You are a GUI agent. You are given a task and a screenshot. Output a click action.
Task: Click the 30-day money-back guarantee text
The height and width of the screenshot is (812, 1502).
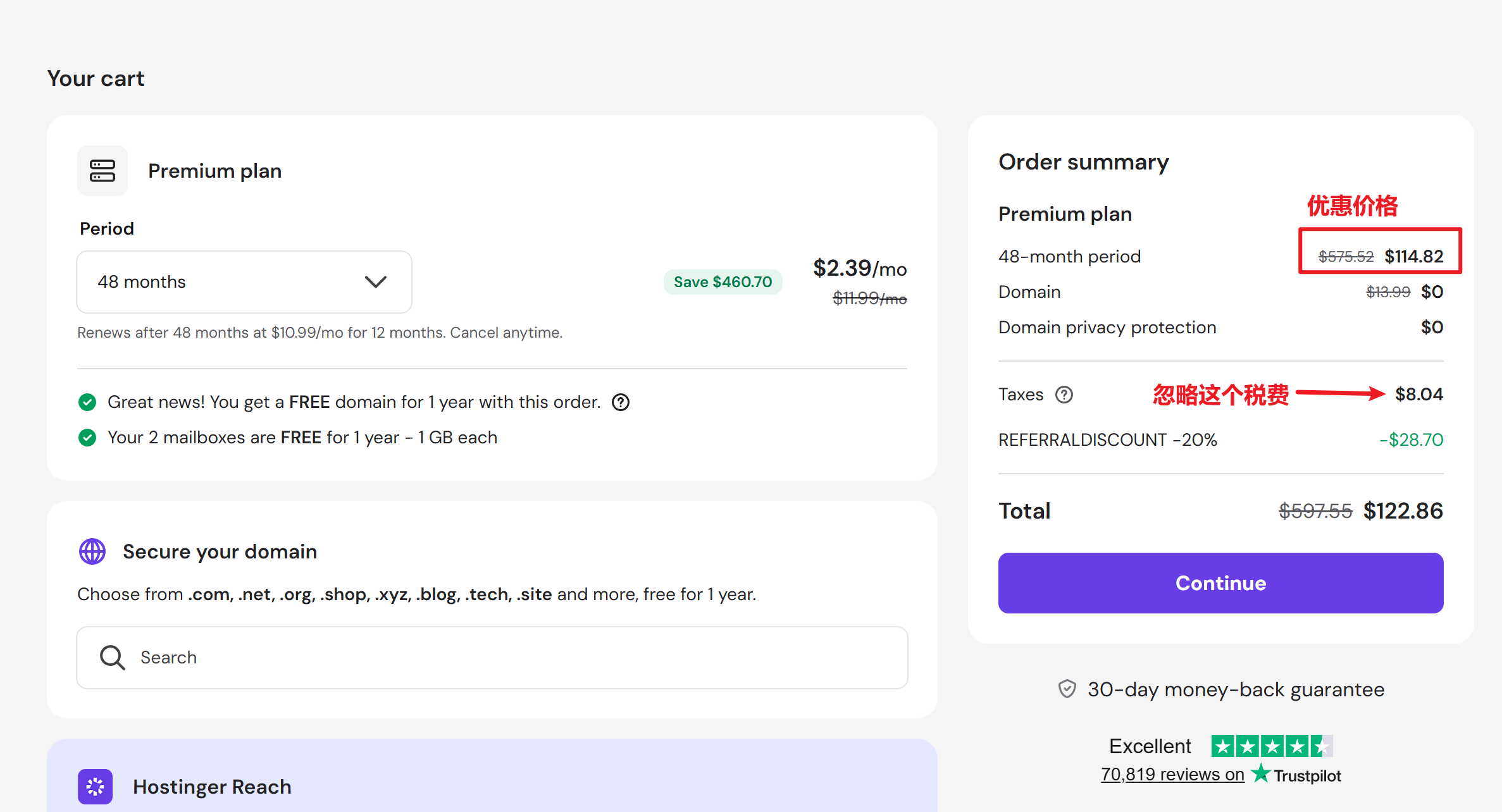coord(1236,689)
